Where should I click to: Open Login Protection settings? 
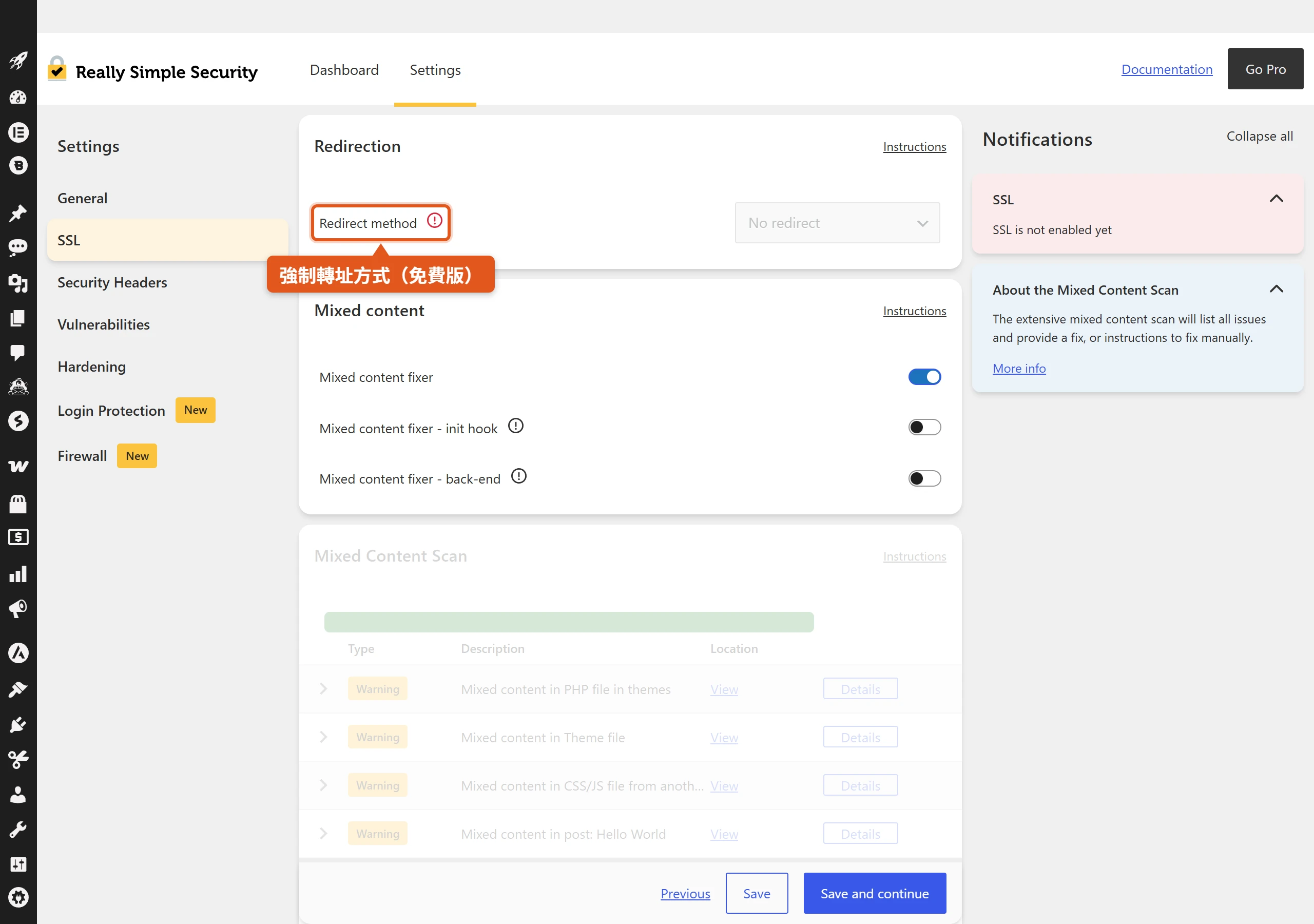click(x=111, y=411)
